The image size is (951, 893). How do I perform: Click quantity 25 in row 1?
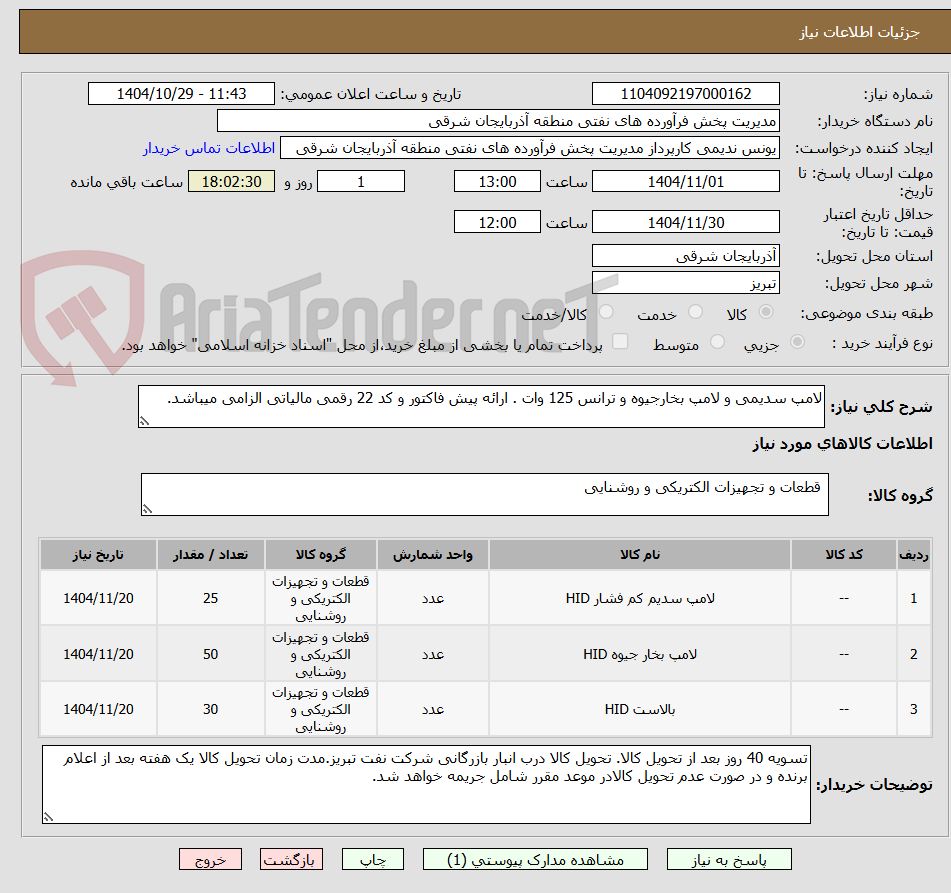[x=210, y=598]
